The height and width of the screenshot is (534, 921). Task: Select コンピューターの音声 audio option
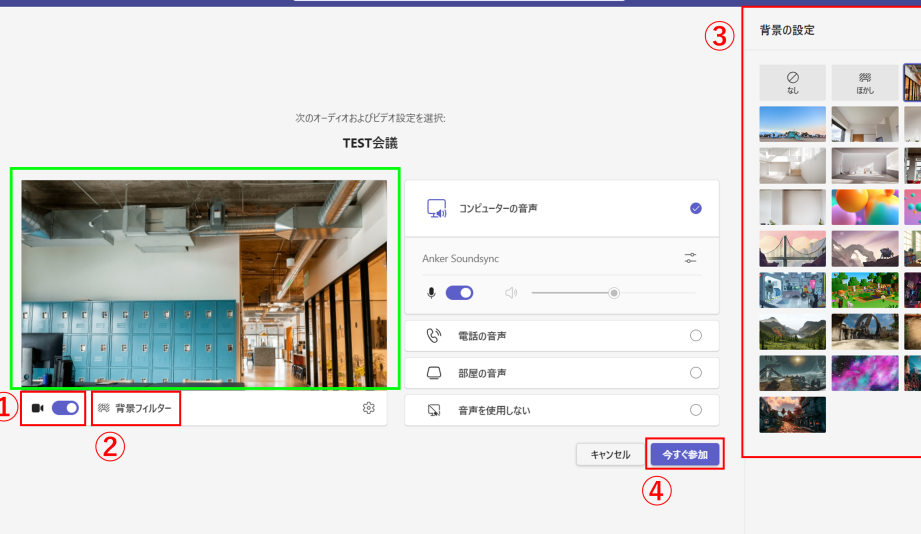tap(562, 209)
